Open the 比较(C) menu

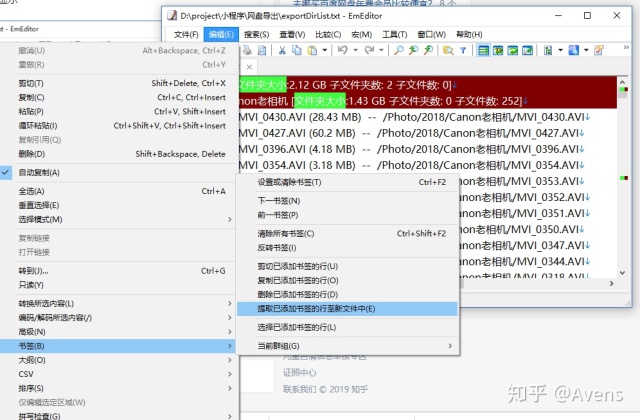[x=328, y=35]
